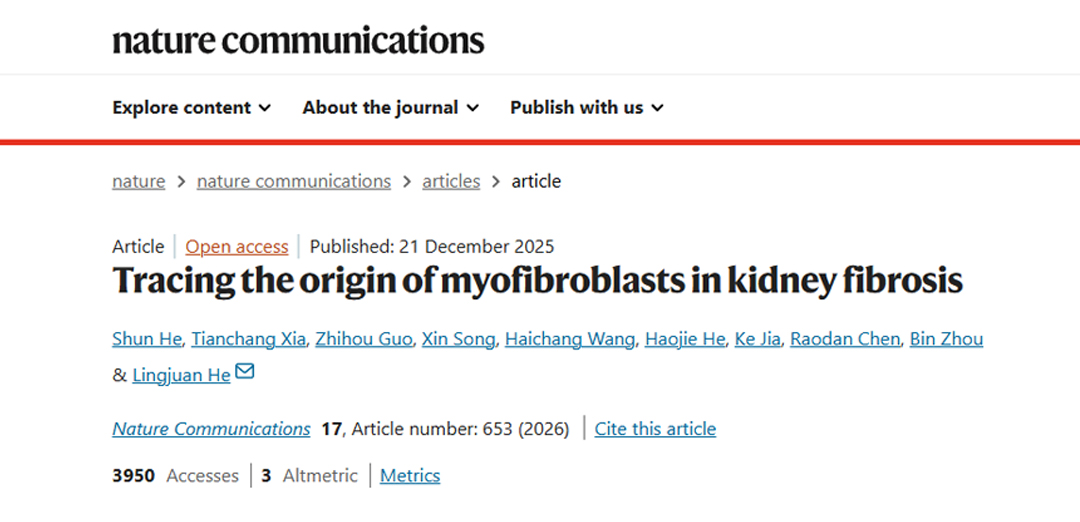Navigate to articles breadcrumb
1080x522 pixels.
(451, 181)
